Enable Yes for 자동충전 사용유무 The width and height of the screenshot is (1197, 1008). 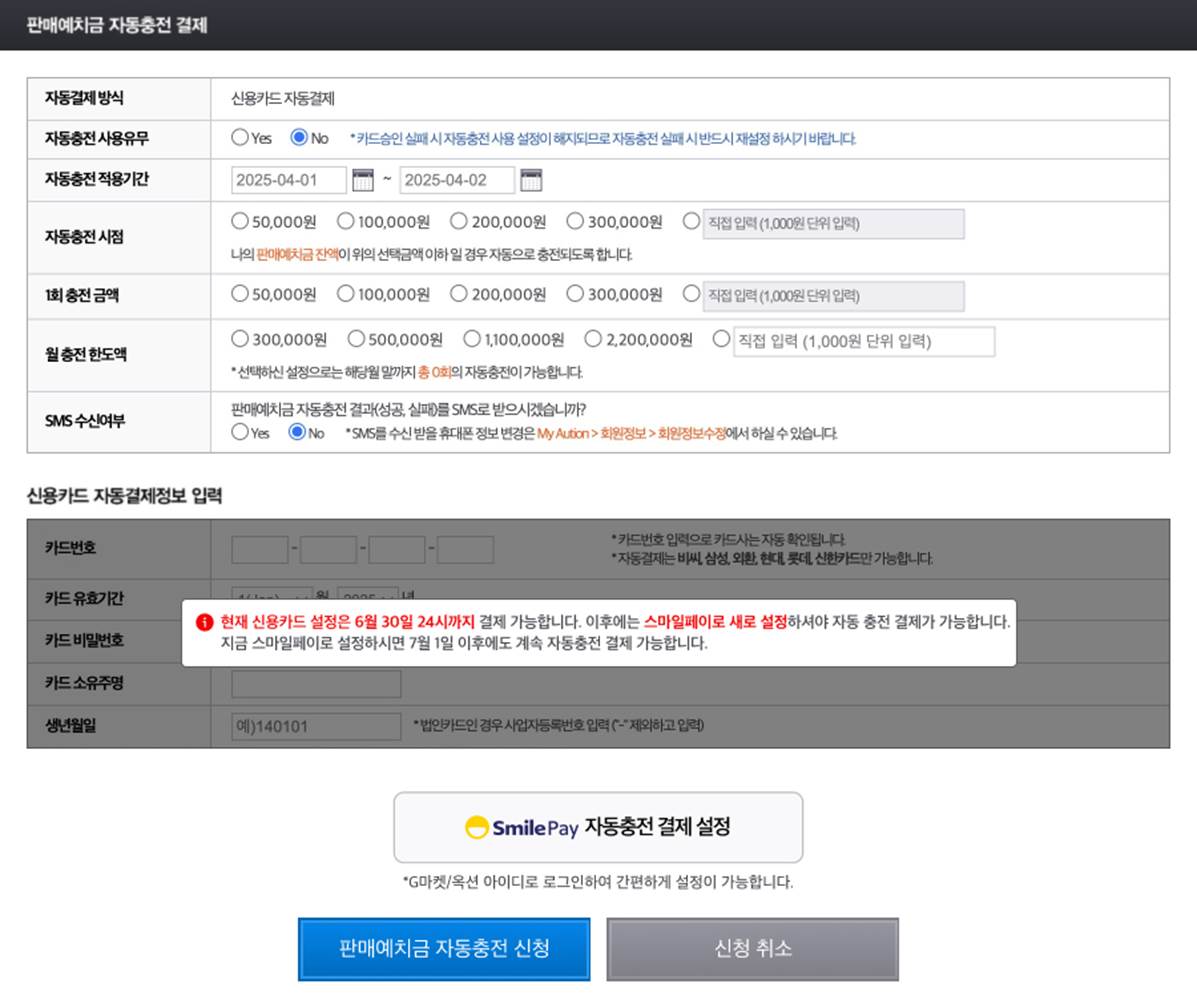[x=239, y=139]
